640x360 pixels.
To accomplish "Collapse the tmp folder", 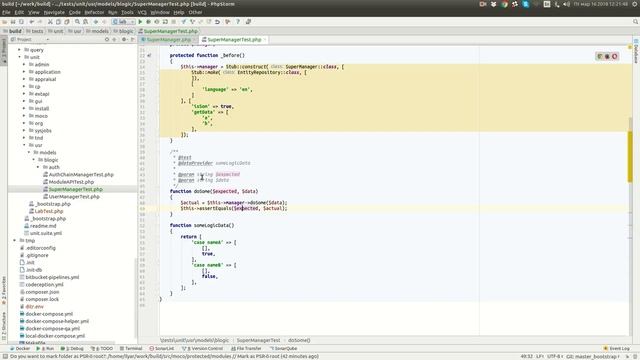I will (15, 240).
